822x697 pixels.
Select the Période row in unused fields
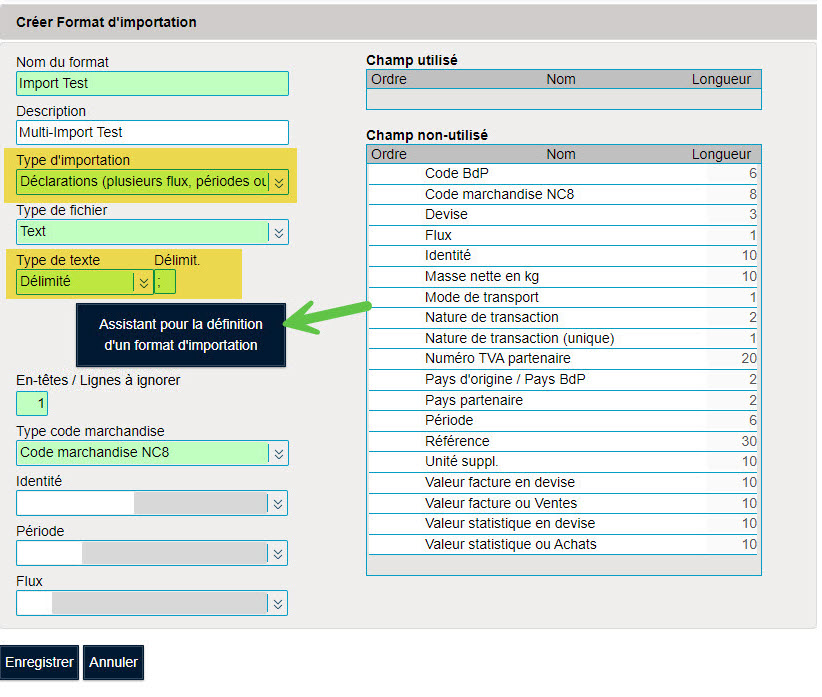564,421
